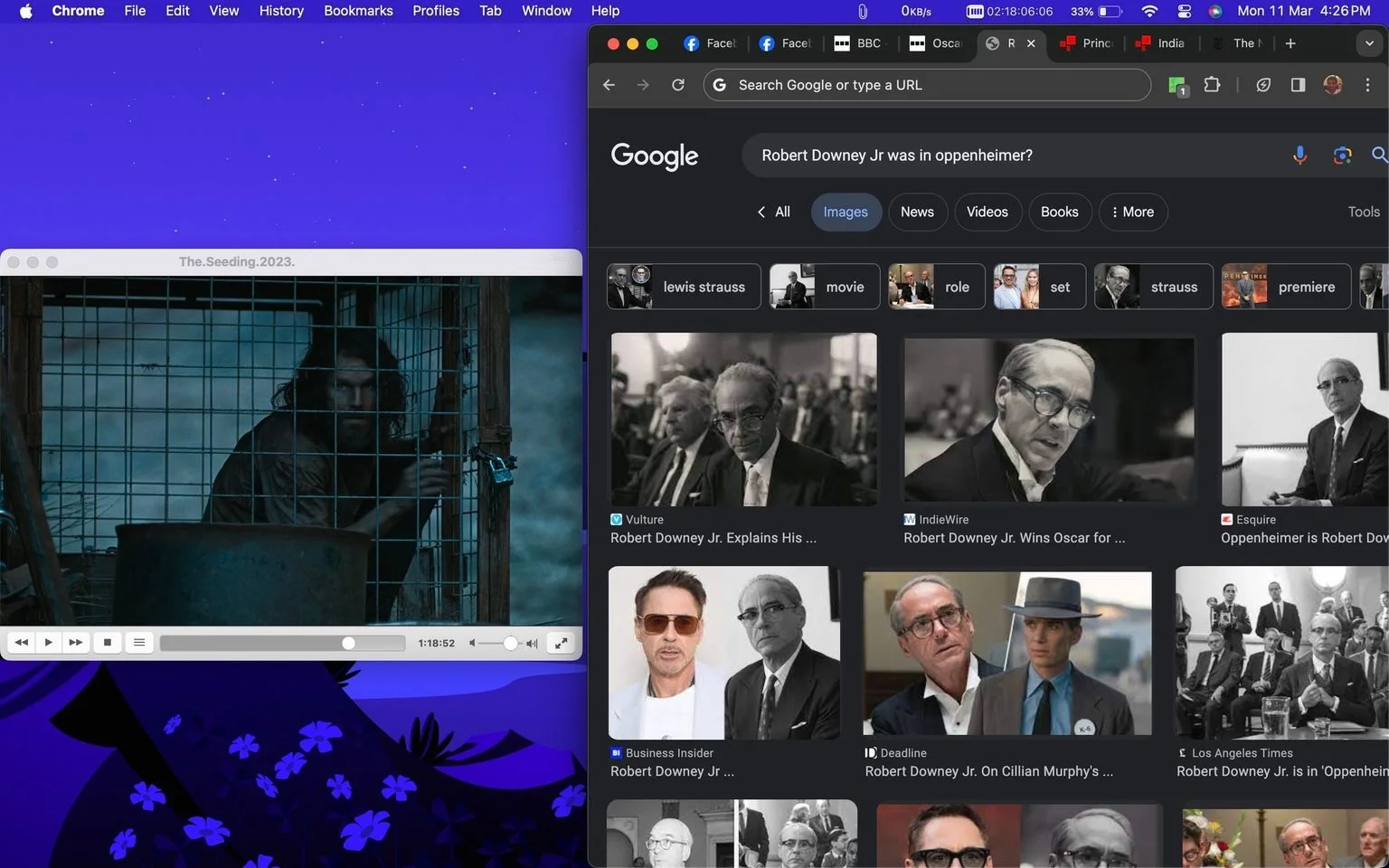
Task: Open the Chrome tab search dropdown arrow
Action: (1369, 43)
